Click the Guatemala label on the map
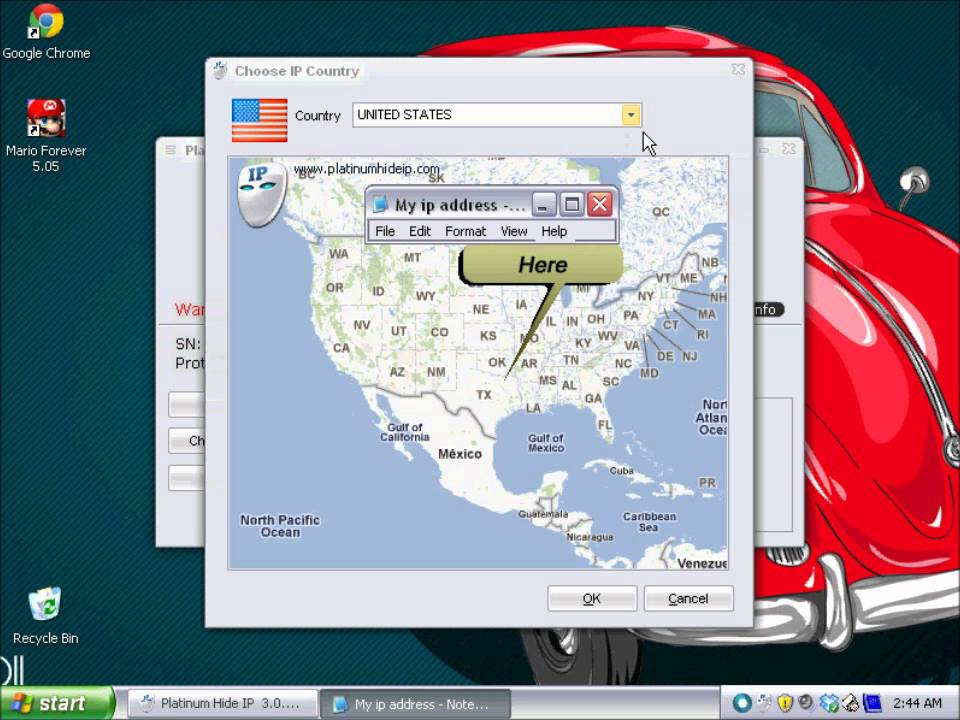The image size is (960, 720). coord(543,514)
